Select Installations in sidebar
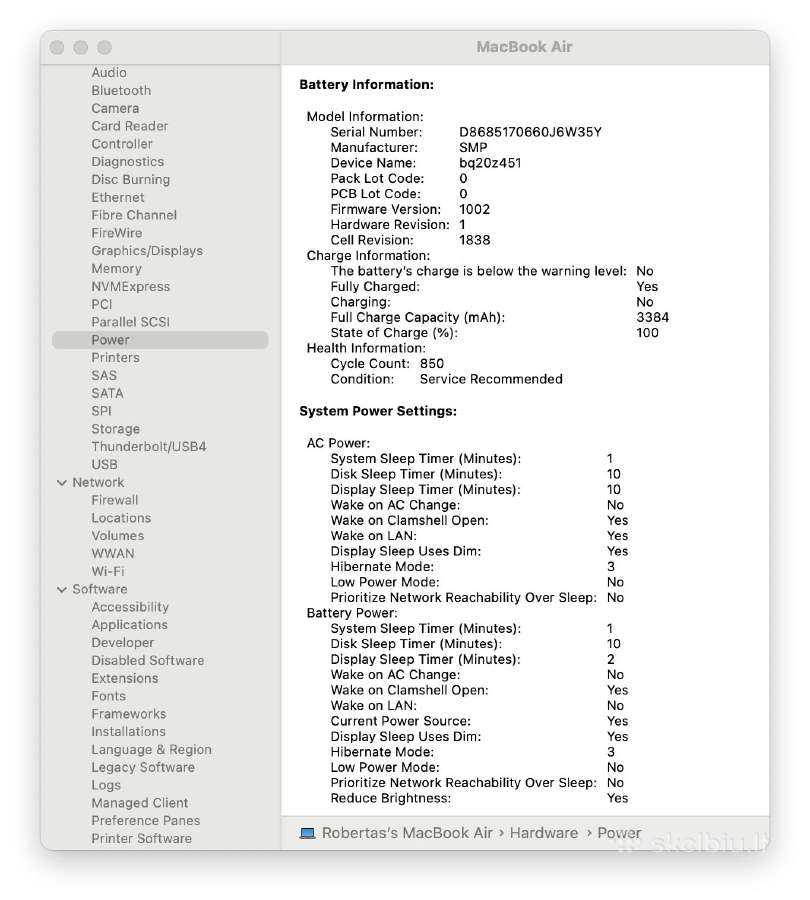This screenshot has width=810, height=900. pos(128,732)
